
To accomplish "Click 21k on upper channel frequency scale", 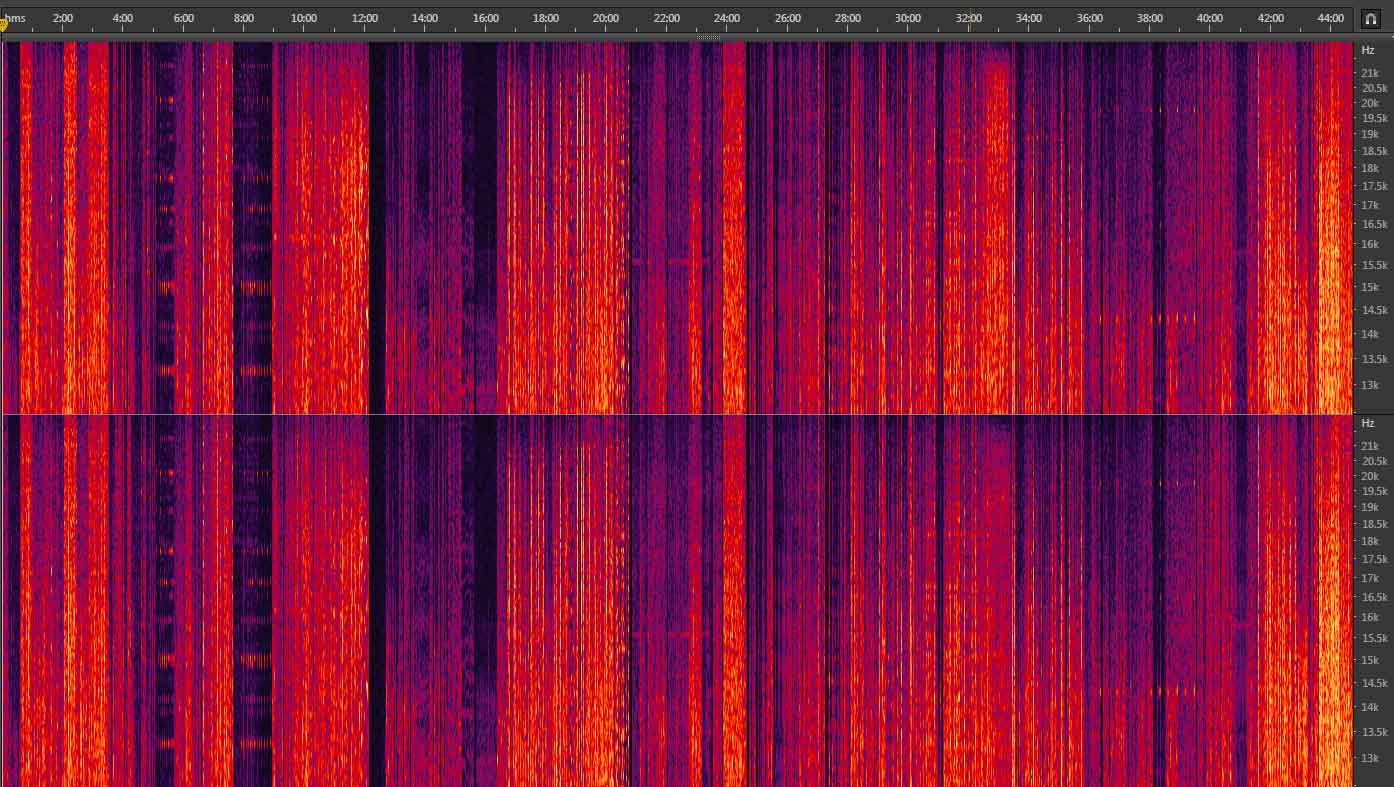I will [x=1370, y=72].
